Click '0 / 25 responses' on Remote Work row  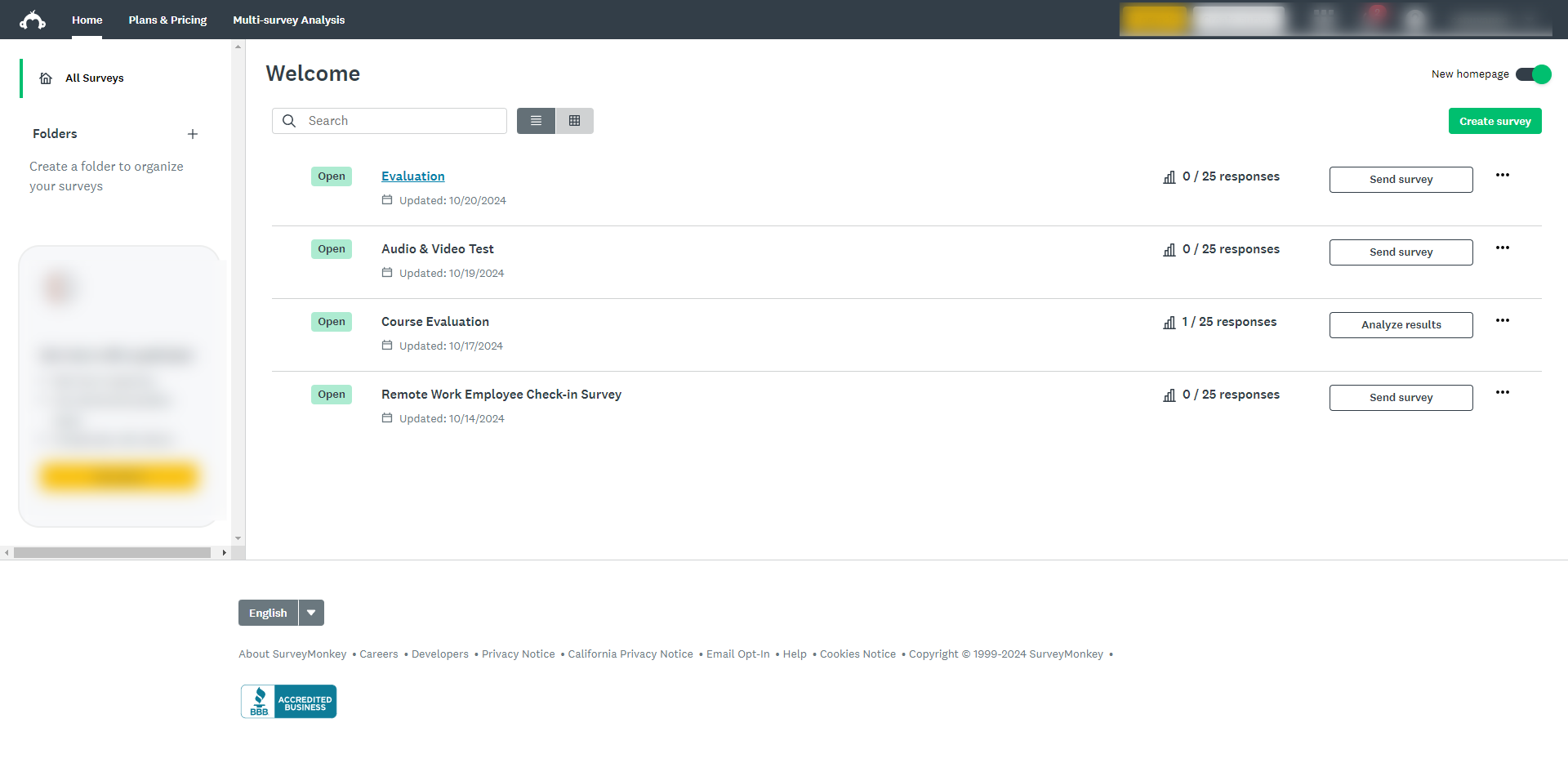(x=1231, y=395)
